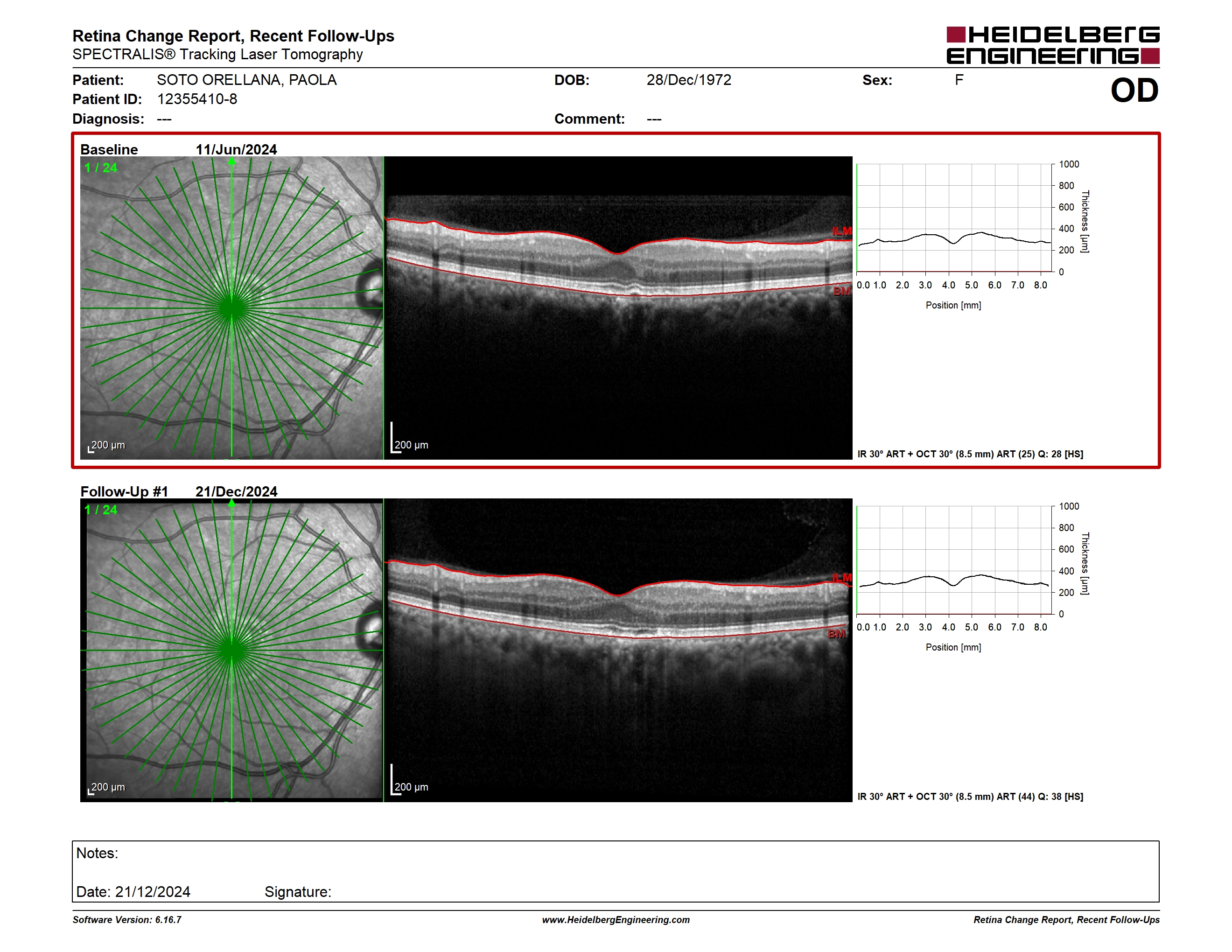Click the DOB value '28/Dec/1972'
Screen dimensions: 1232x952
(x=689, y=80)
